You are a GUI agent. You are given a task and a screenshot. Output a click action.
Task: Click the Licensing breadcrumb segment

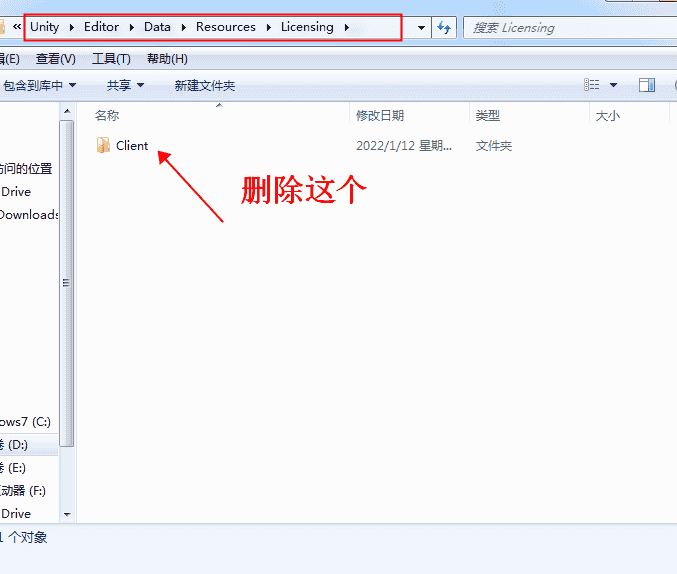point(307,27)
